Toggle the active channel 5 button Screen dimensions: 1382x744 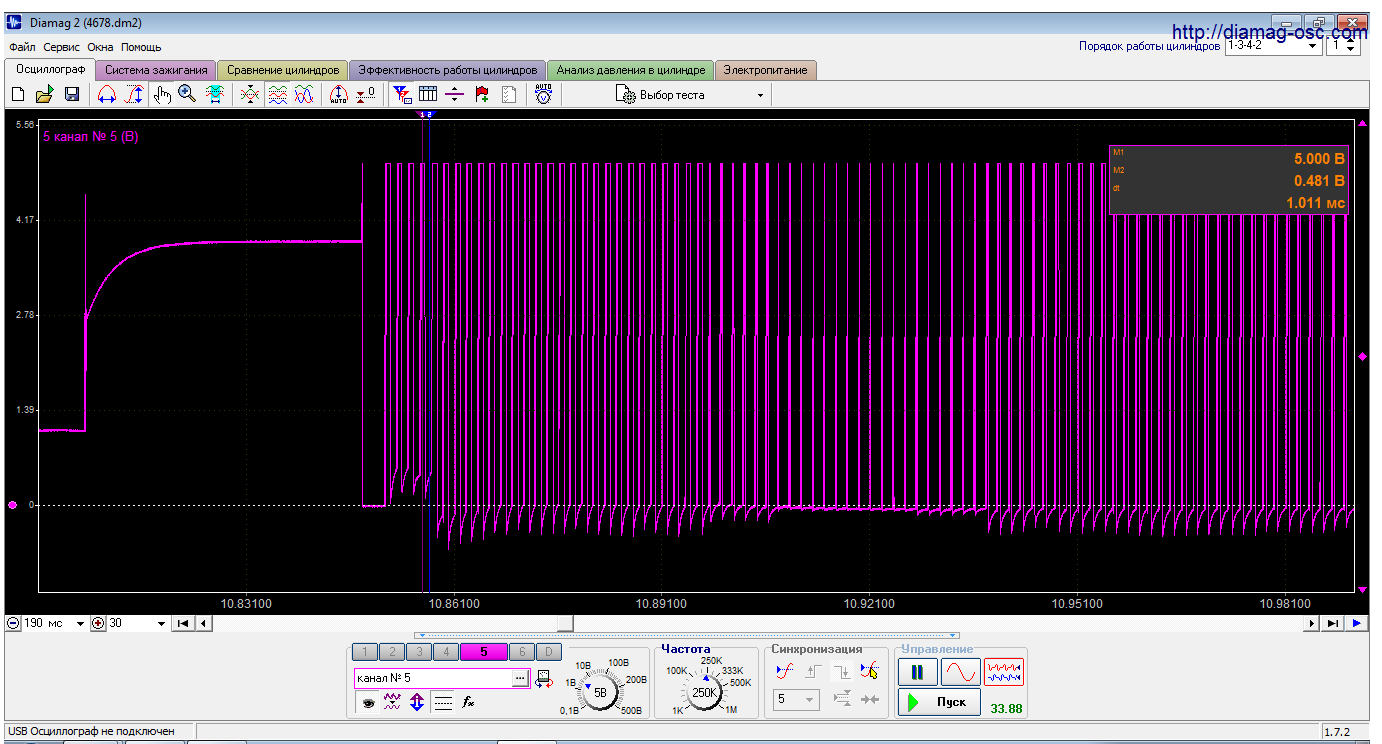coord(484,652)
